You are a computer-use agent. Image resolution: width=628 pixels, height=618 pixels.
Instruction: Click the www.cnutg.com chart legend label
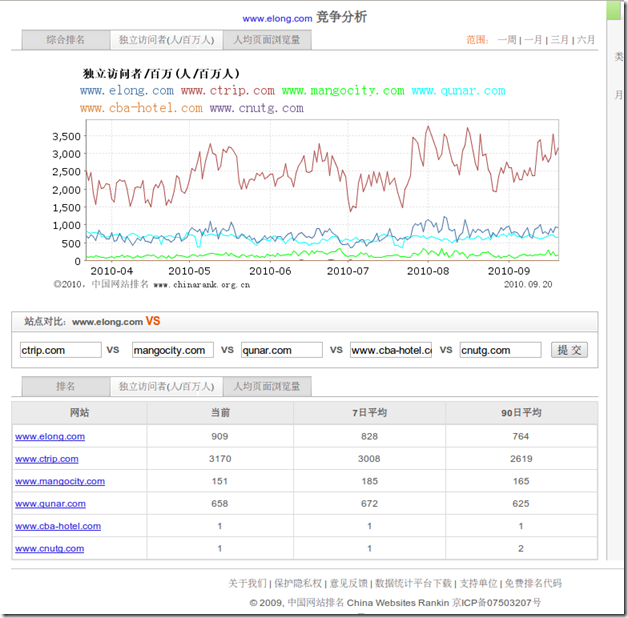click(257, 108)
